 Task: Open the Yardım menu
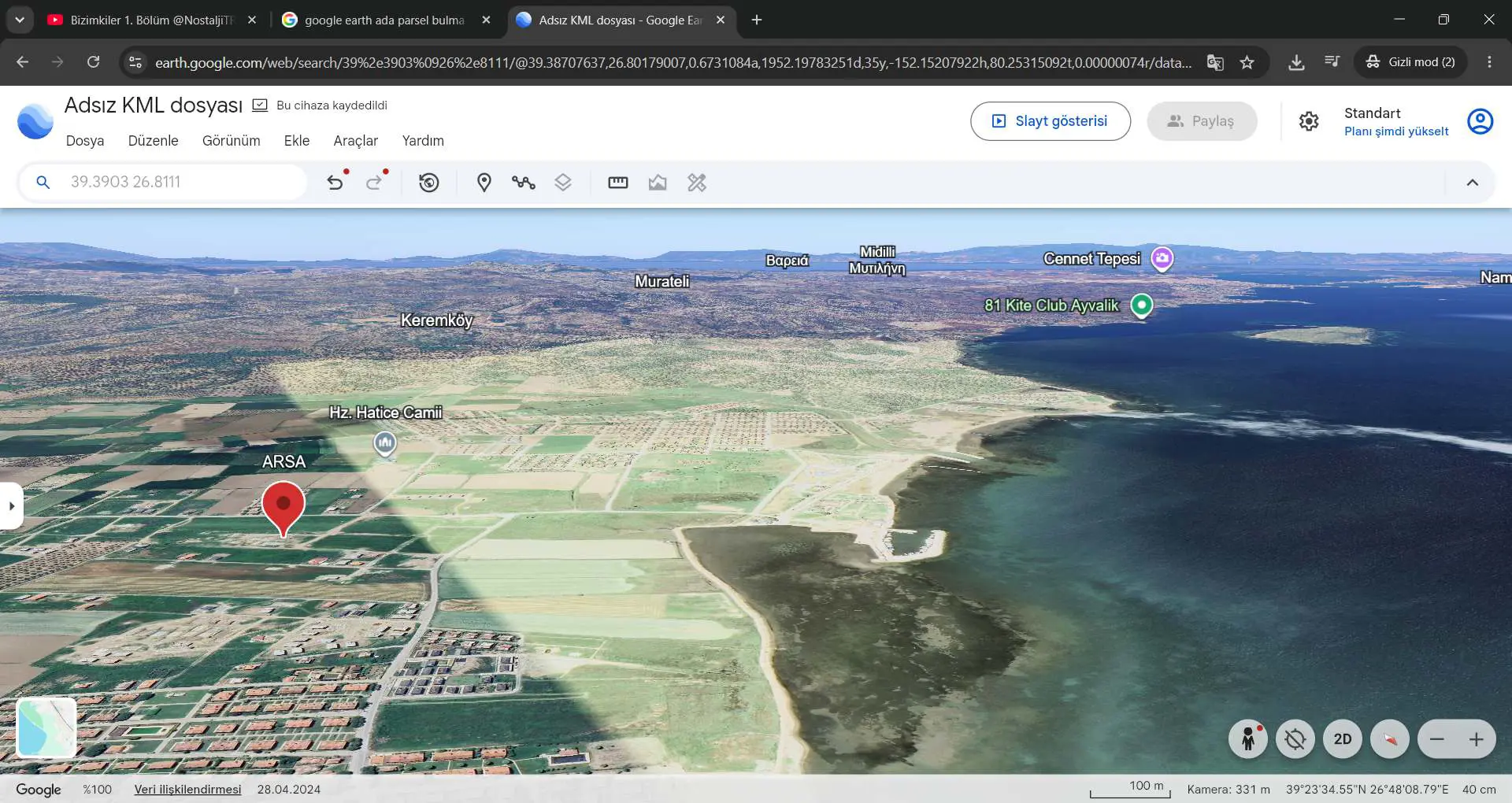(423, 141)
